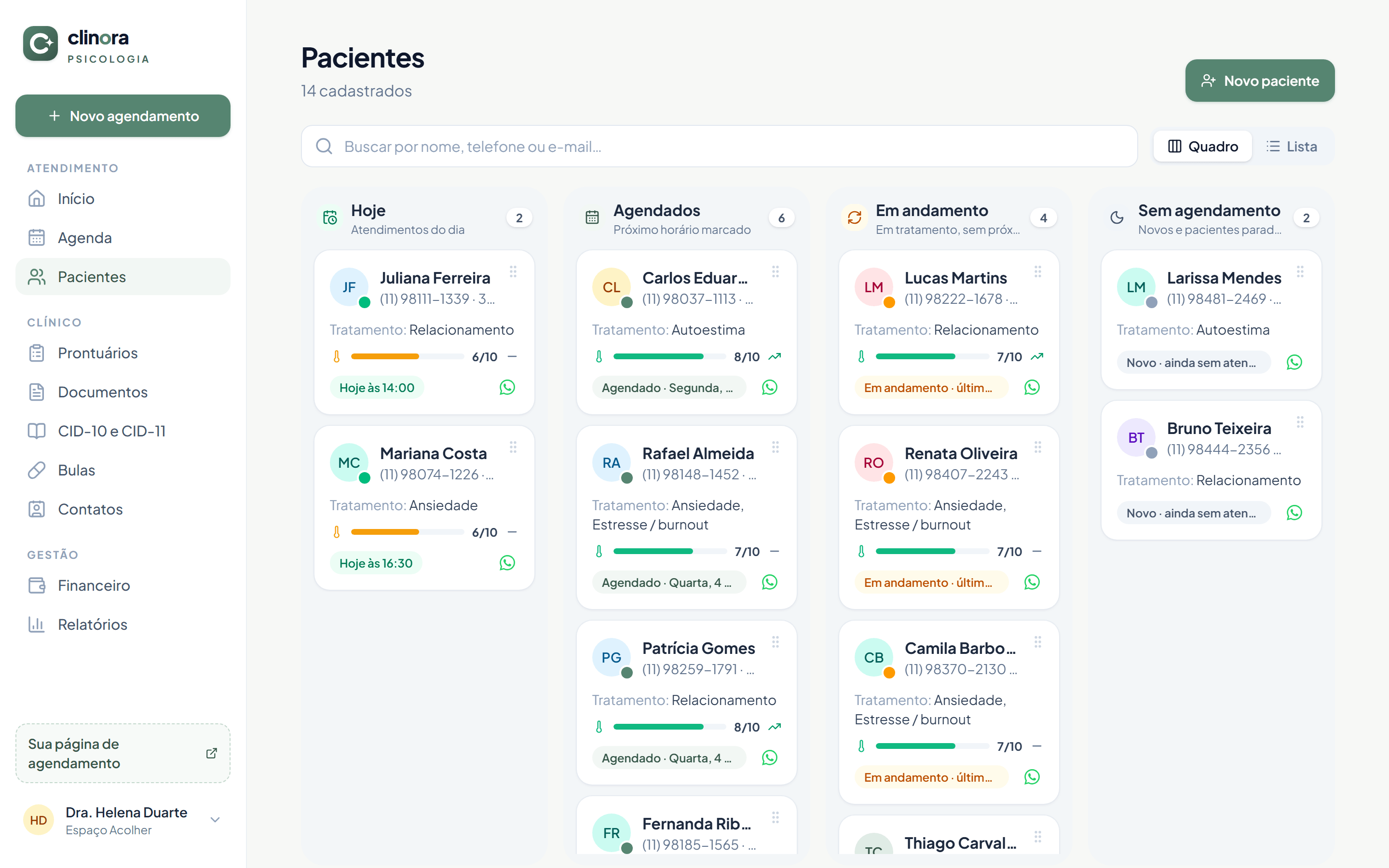This screenshot has width=1389, height=868.
Task: Click the Novo agendamento button
Action: click(123, 116)
